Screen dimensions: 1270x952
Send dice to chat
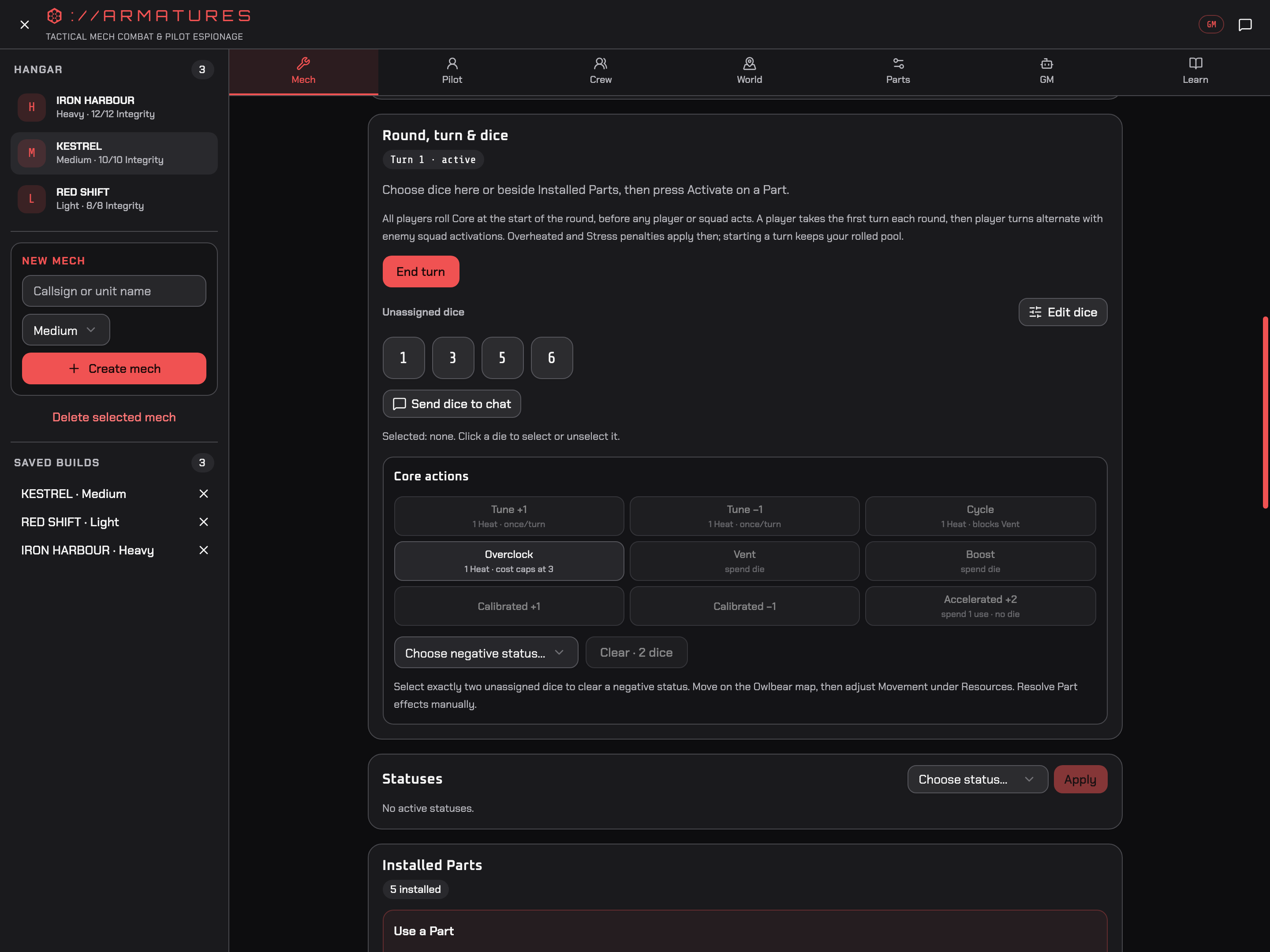(x=452, y=404)
